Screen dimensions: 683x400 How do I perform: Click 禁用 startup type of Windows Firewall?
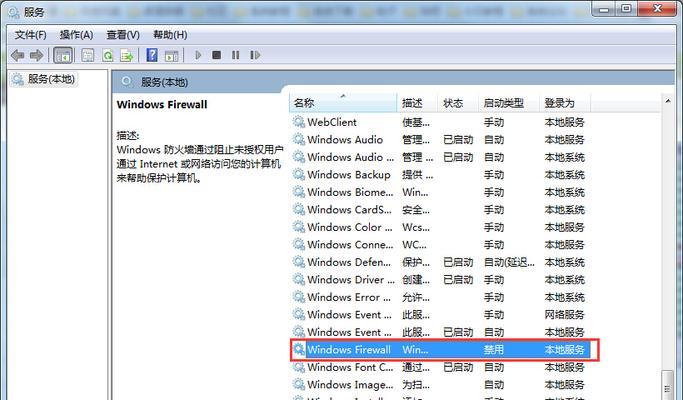pyautogui.click(x=494, y=350)
